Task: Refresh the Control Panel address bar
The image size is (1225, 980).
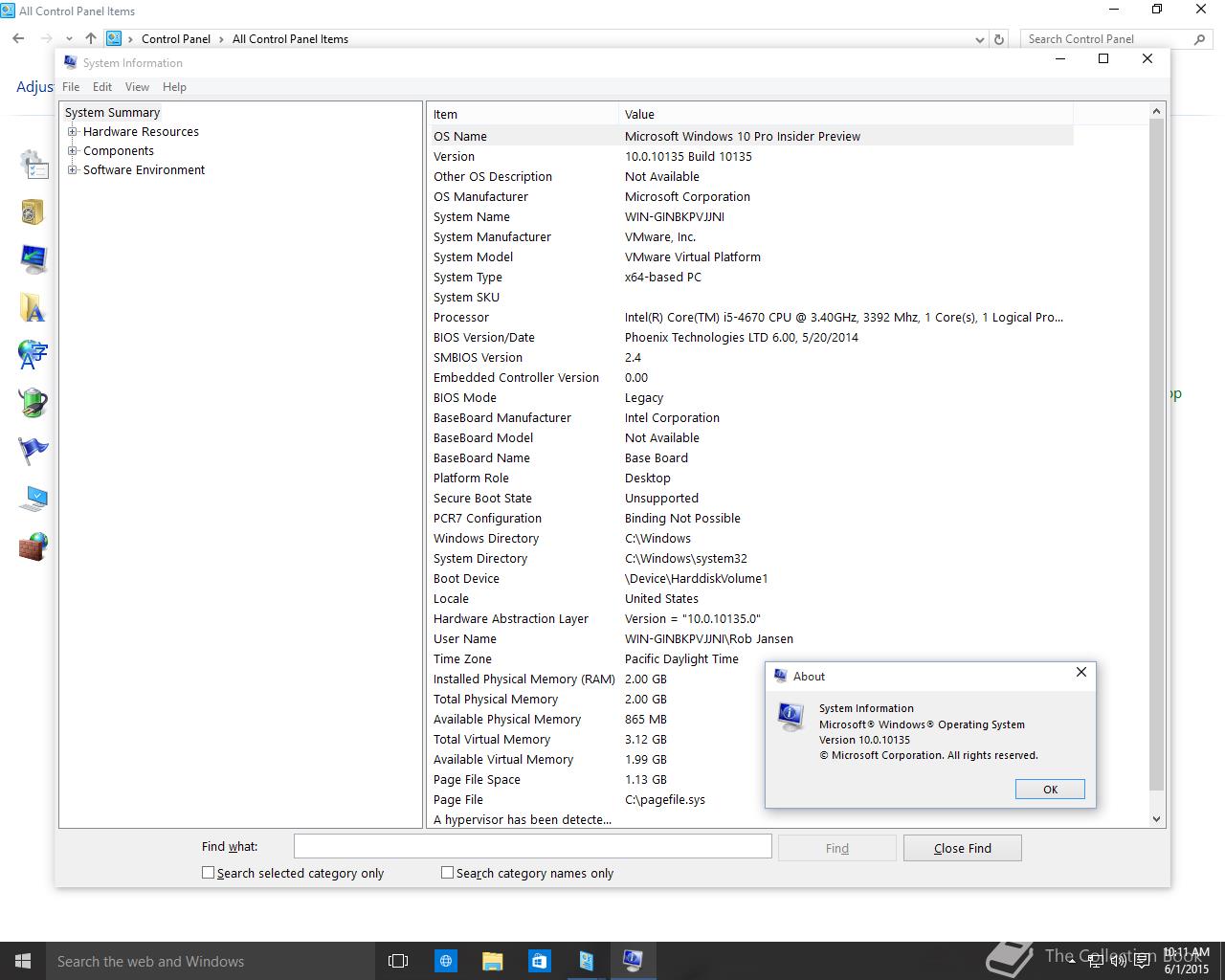Action: coord(999,39)
